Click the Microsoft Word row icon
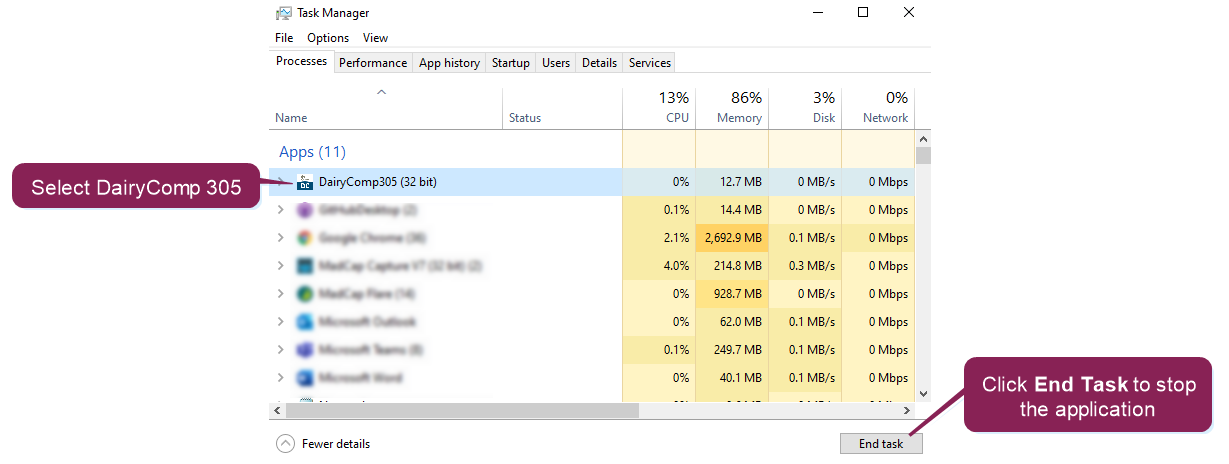 pyautogui.click(x=305, y=378)
